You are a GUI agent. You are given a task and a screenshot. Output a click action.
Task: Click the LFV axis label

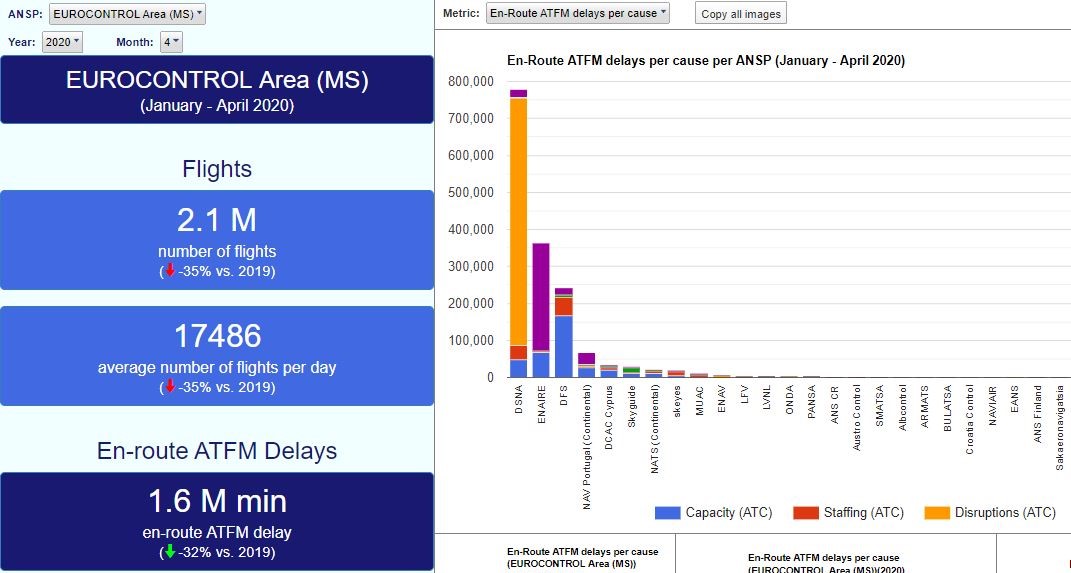point(745,395)
